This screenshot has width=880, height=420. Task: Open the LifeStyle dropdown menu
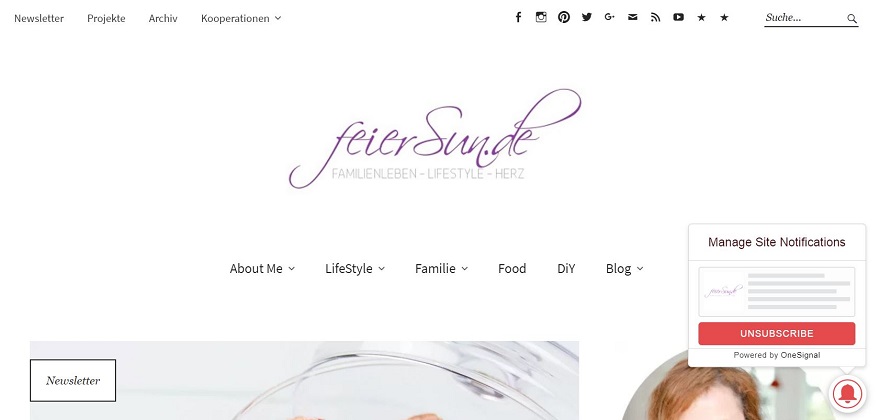pyautogui.click(x=355, y=268)
